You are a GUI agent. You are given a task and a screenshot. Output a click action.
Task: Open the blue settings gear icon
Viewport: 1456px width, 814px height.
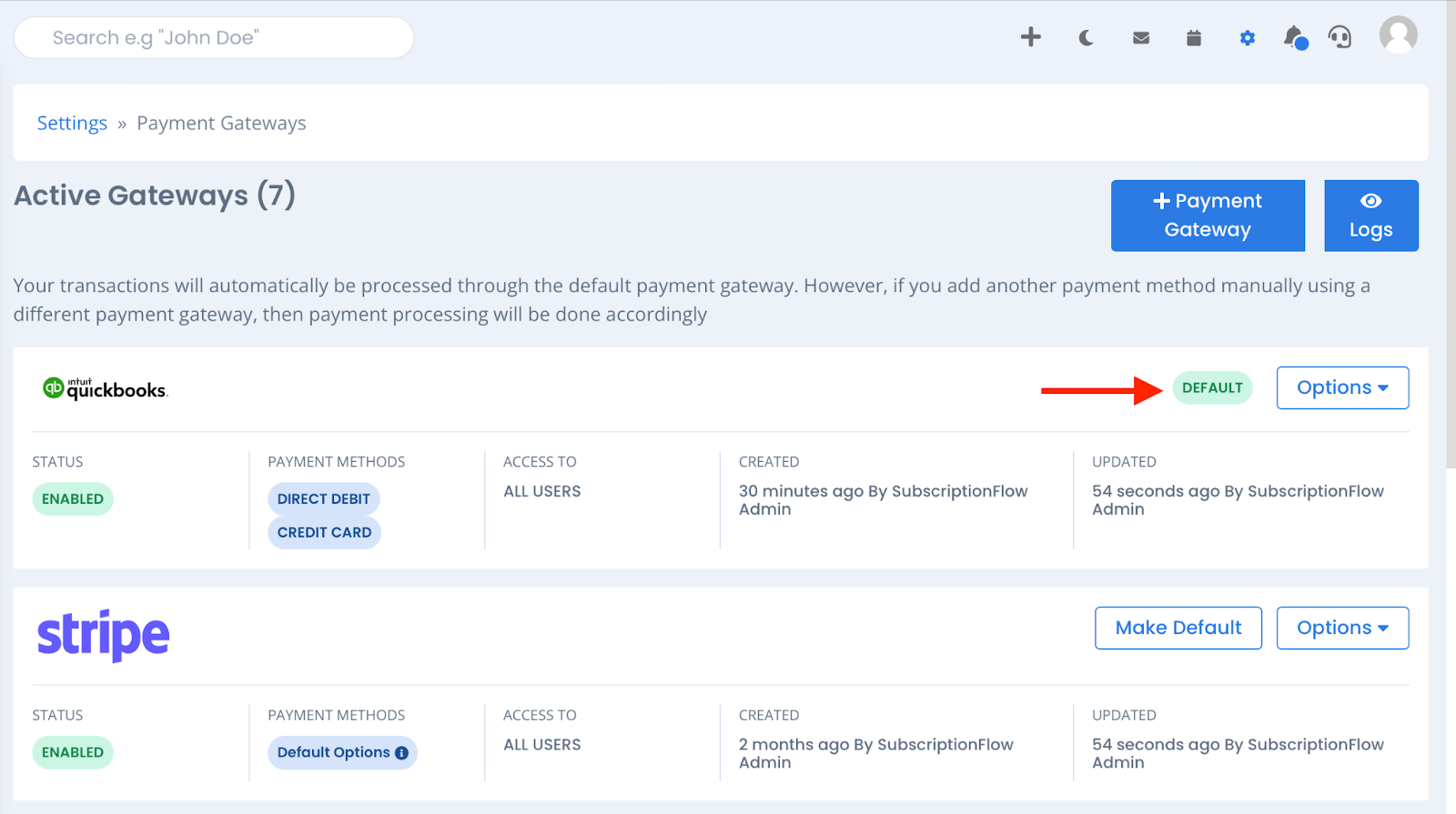tap(1248, 38)
